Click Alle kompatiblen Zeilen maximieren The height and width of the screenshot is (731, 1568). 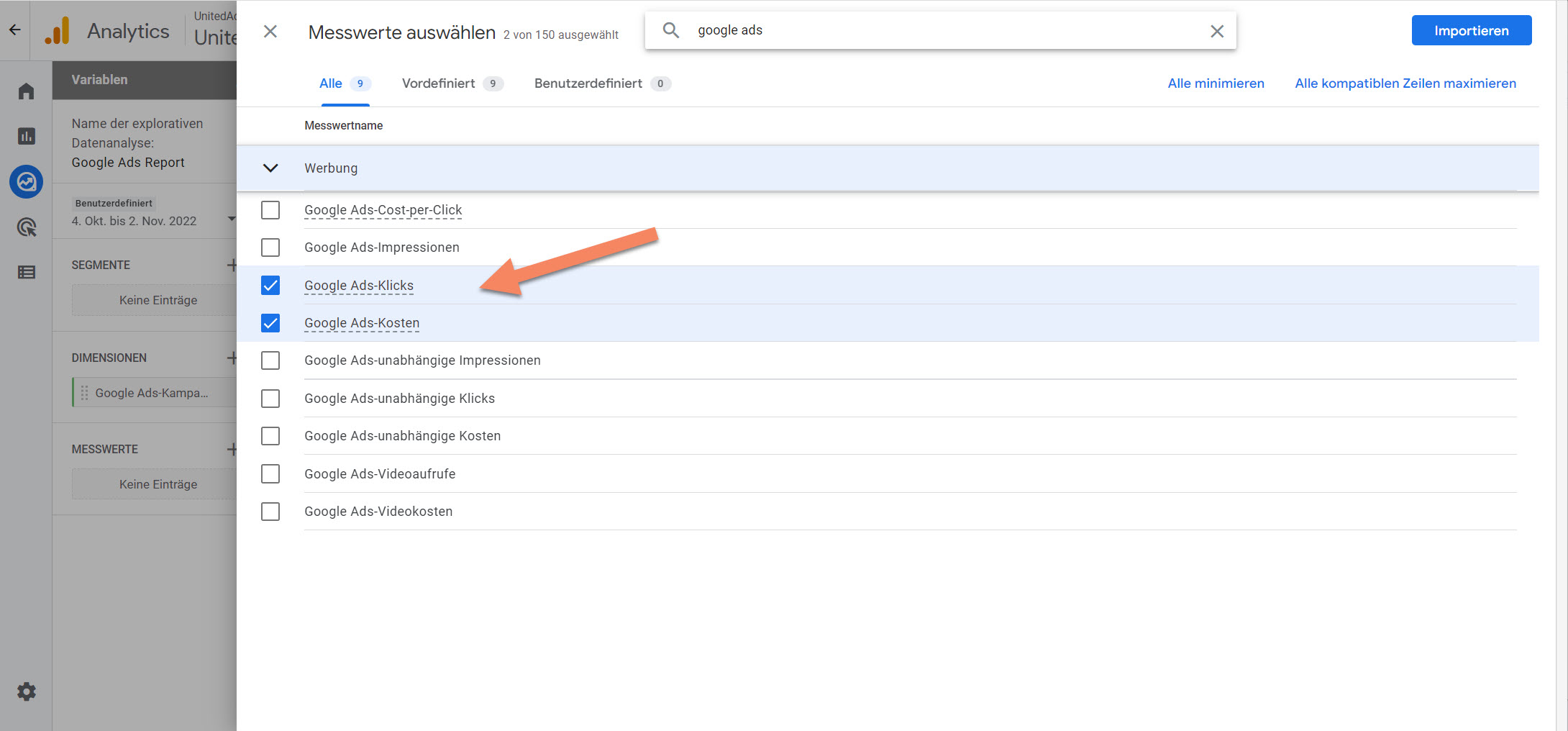1405,83
